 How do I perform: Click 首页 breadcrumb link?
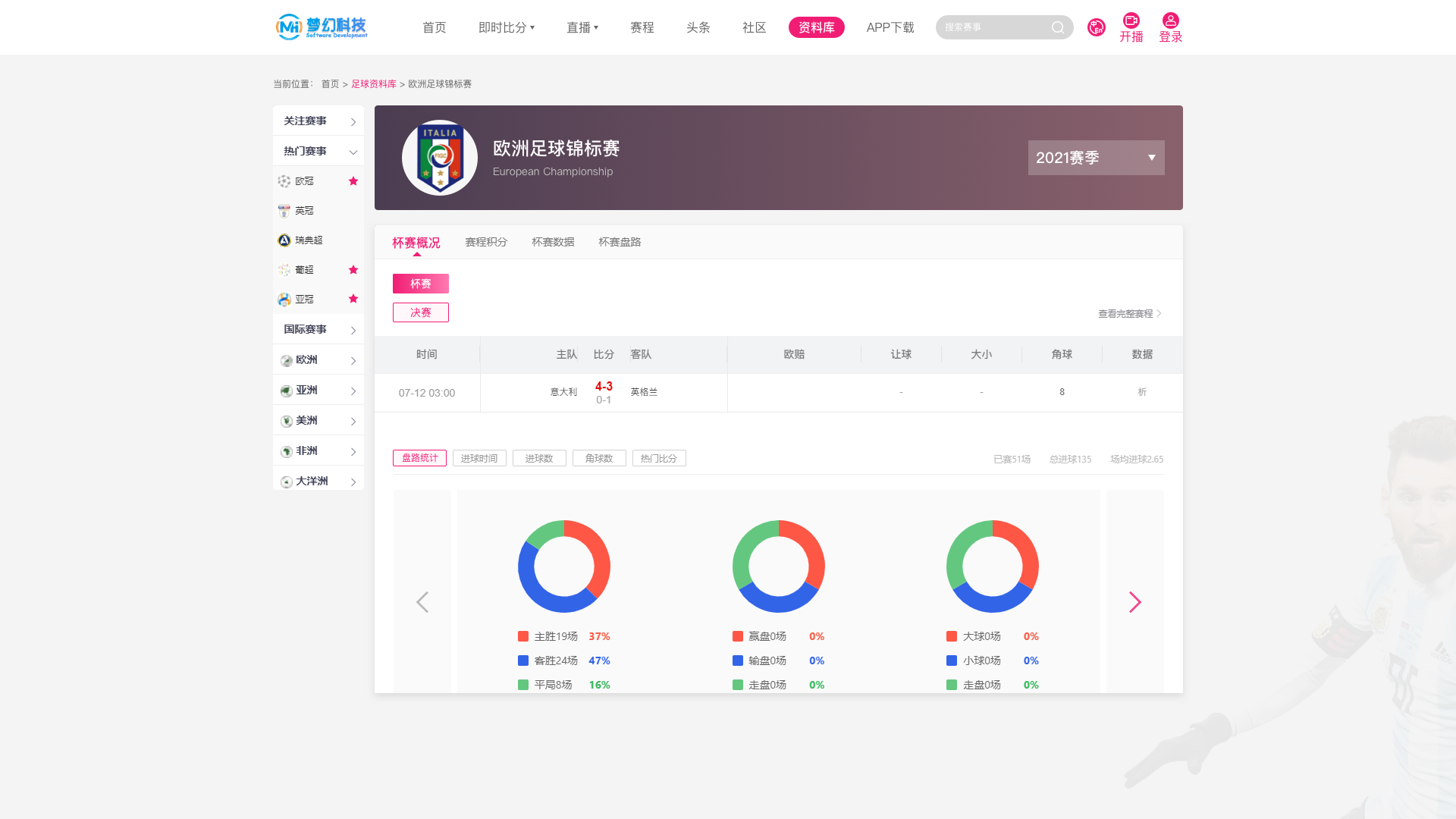coord(331,84)
